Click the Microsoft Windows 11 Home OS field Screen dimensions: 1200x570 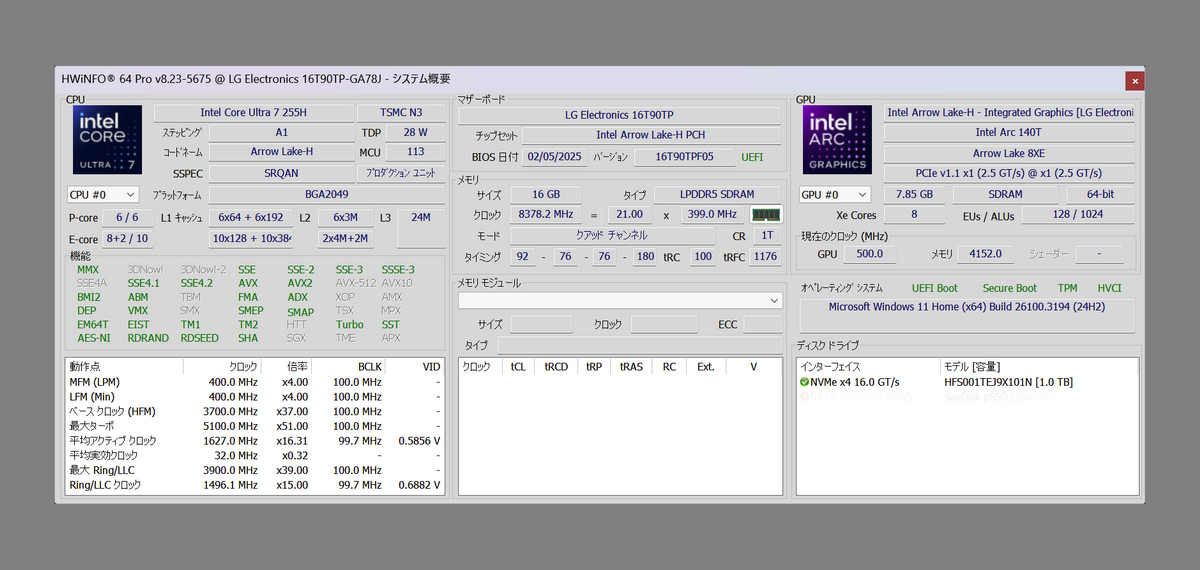click(967, 307)
